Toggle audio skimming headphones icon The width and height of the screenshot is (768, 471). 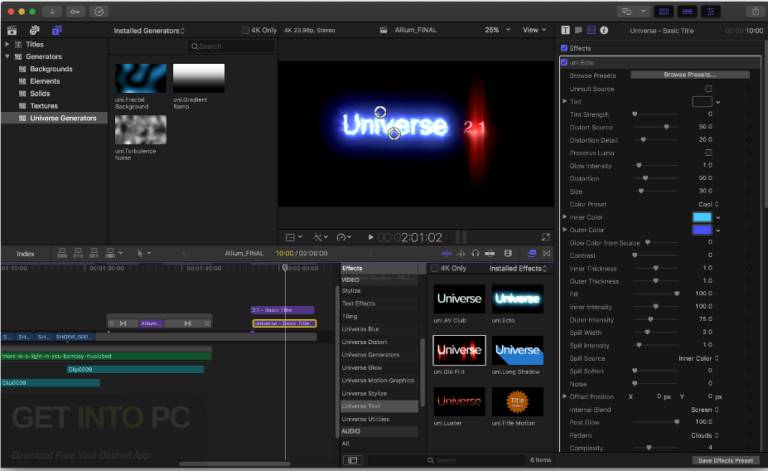(x=475, y=253)
